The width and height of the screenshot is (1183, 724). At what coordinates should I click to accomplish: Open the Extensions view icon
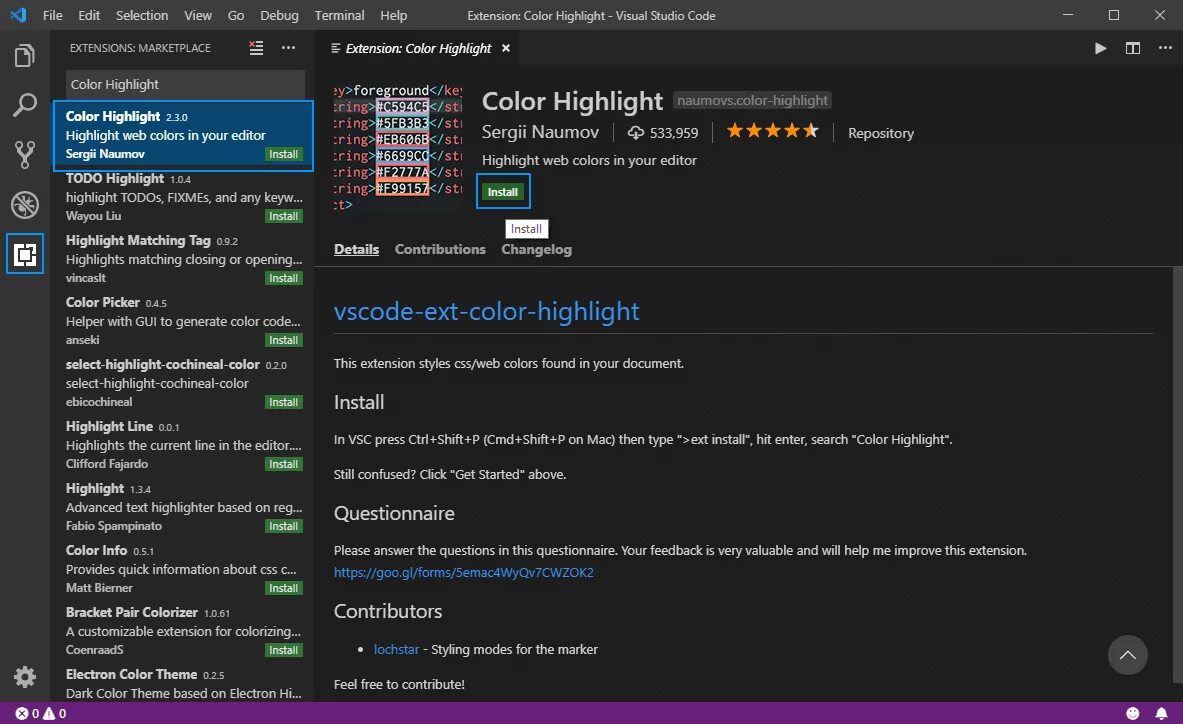tap(24, 254)
